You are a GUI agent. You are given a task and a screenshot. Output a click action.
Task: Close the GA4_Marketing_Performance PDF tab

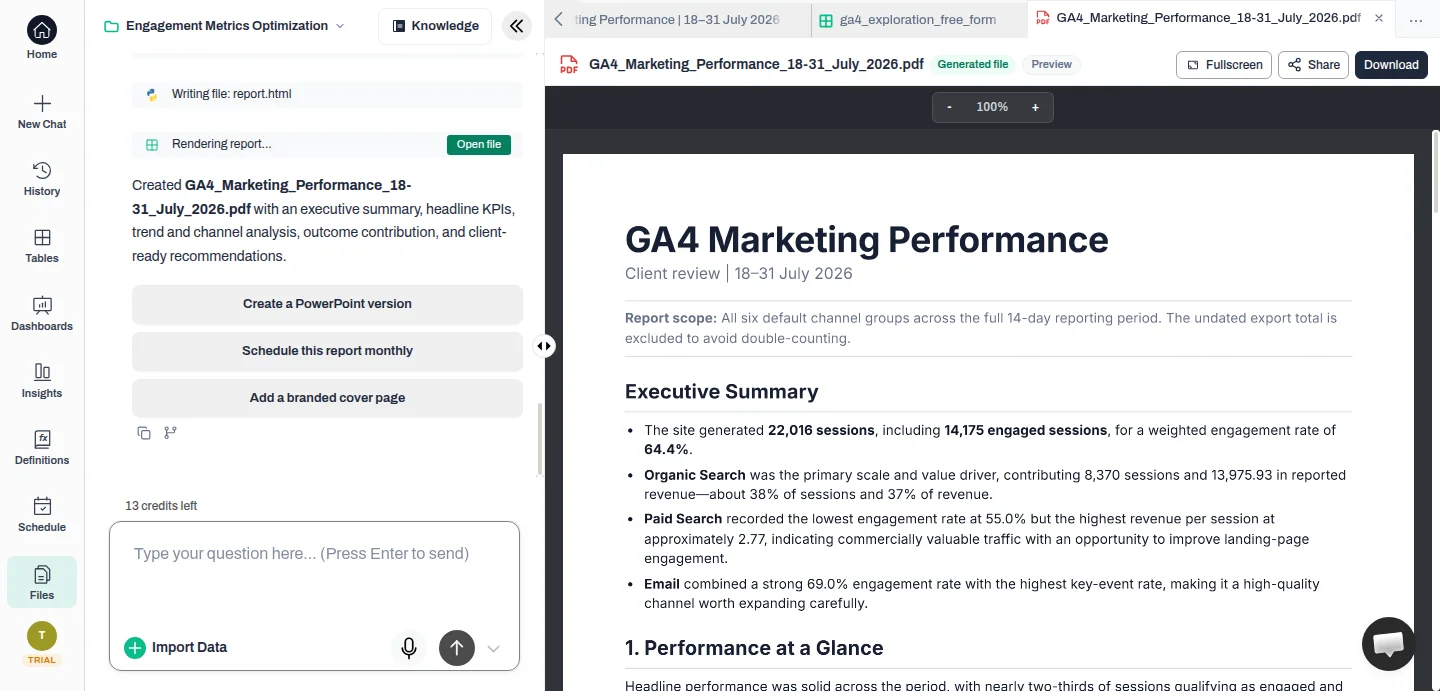(1380, 18)
